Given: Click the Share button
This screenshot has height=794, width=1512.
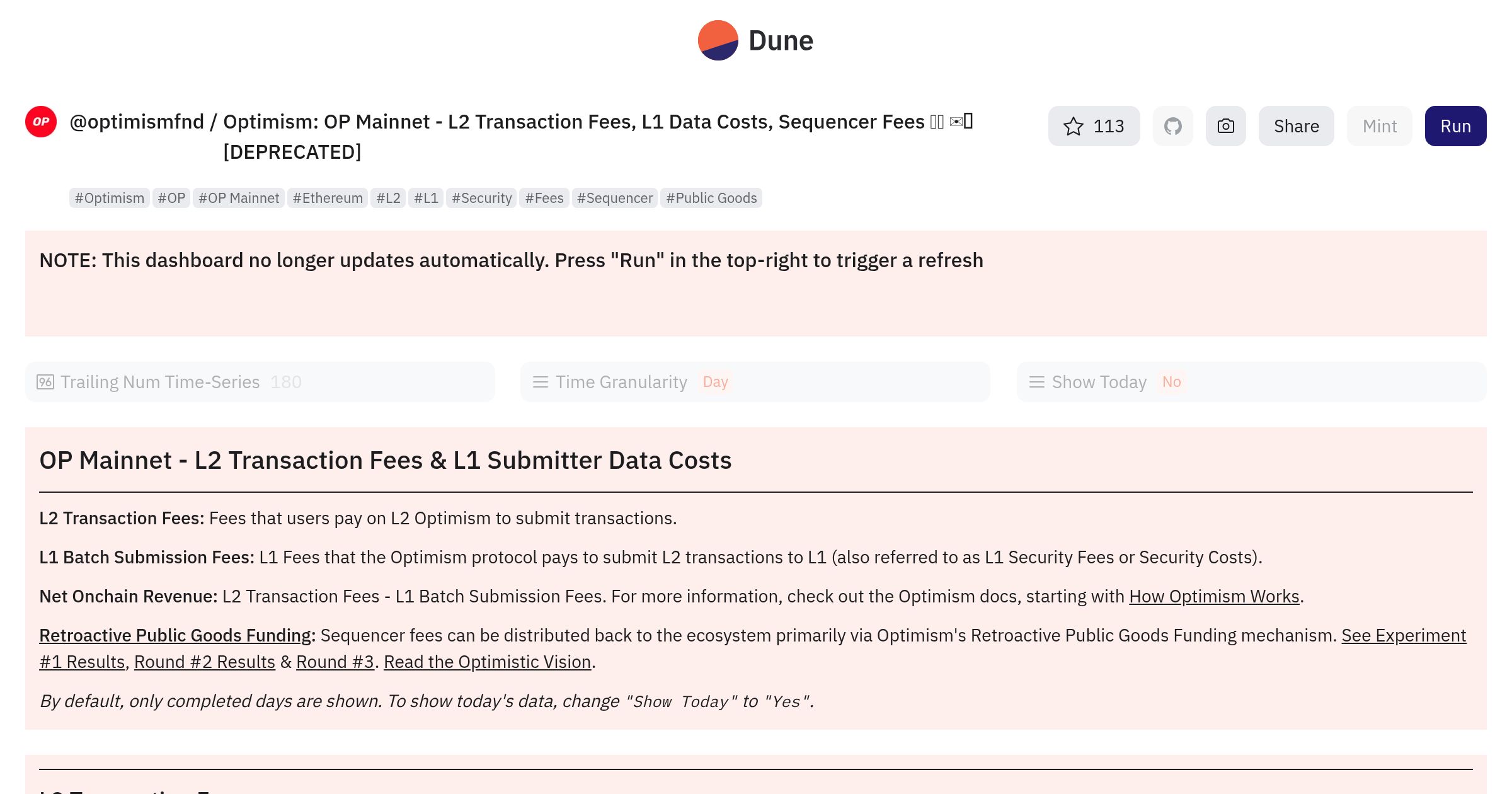Looking at the screenshot, I should pyautogui.click(x=1296, y=126).
